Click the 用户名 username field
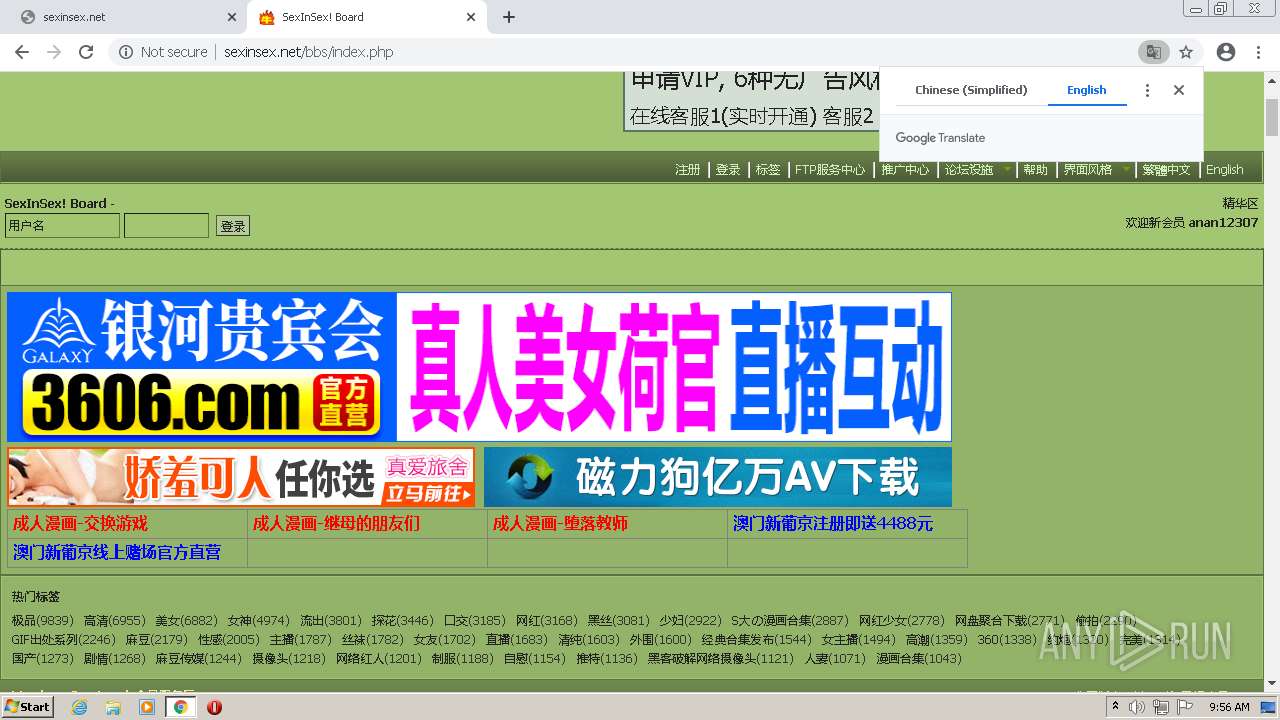This screenshot has width=1280, height=720. click(x=62, y=226)
